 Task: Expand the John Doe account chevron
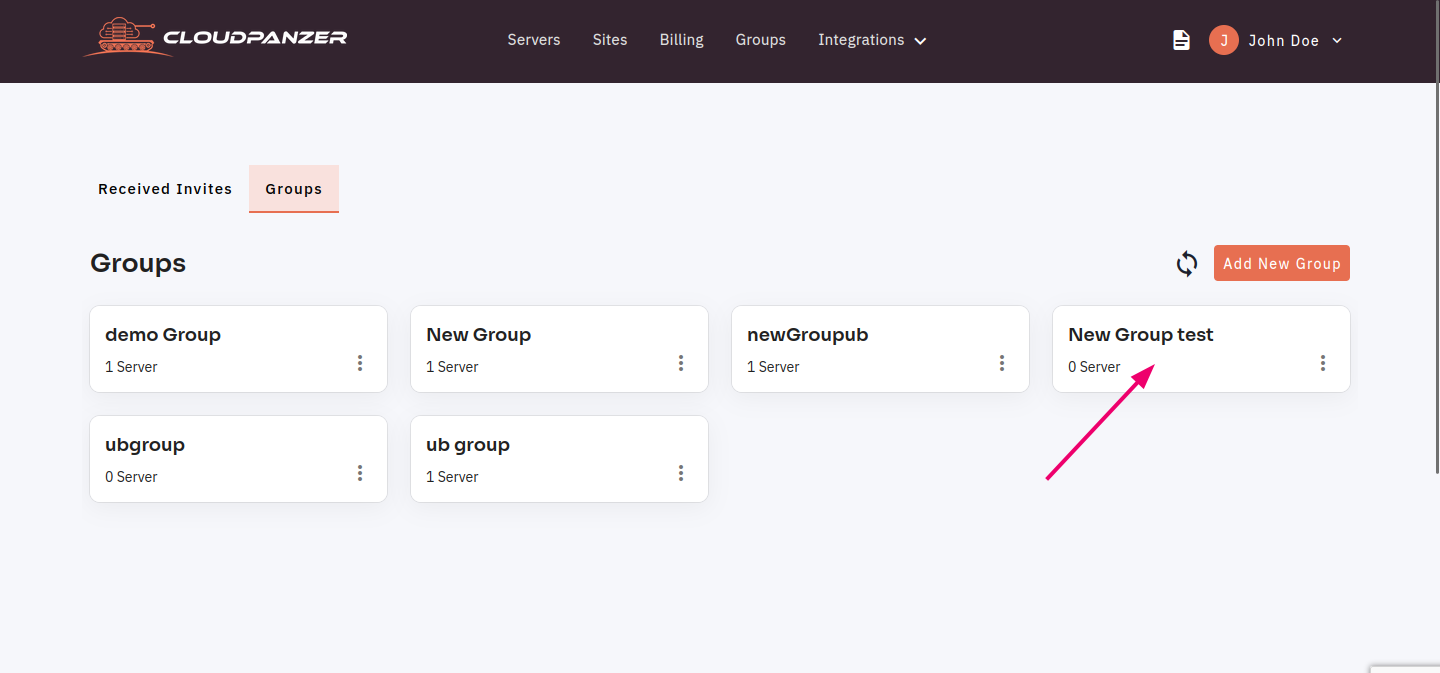click(1337, 41)
